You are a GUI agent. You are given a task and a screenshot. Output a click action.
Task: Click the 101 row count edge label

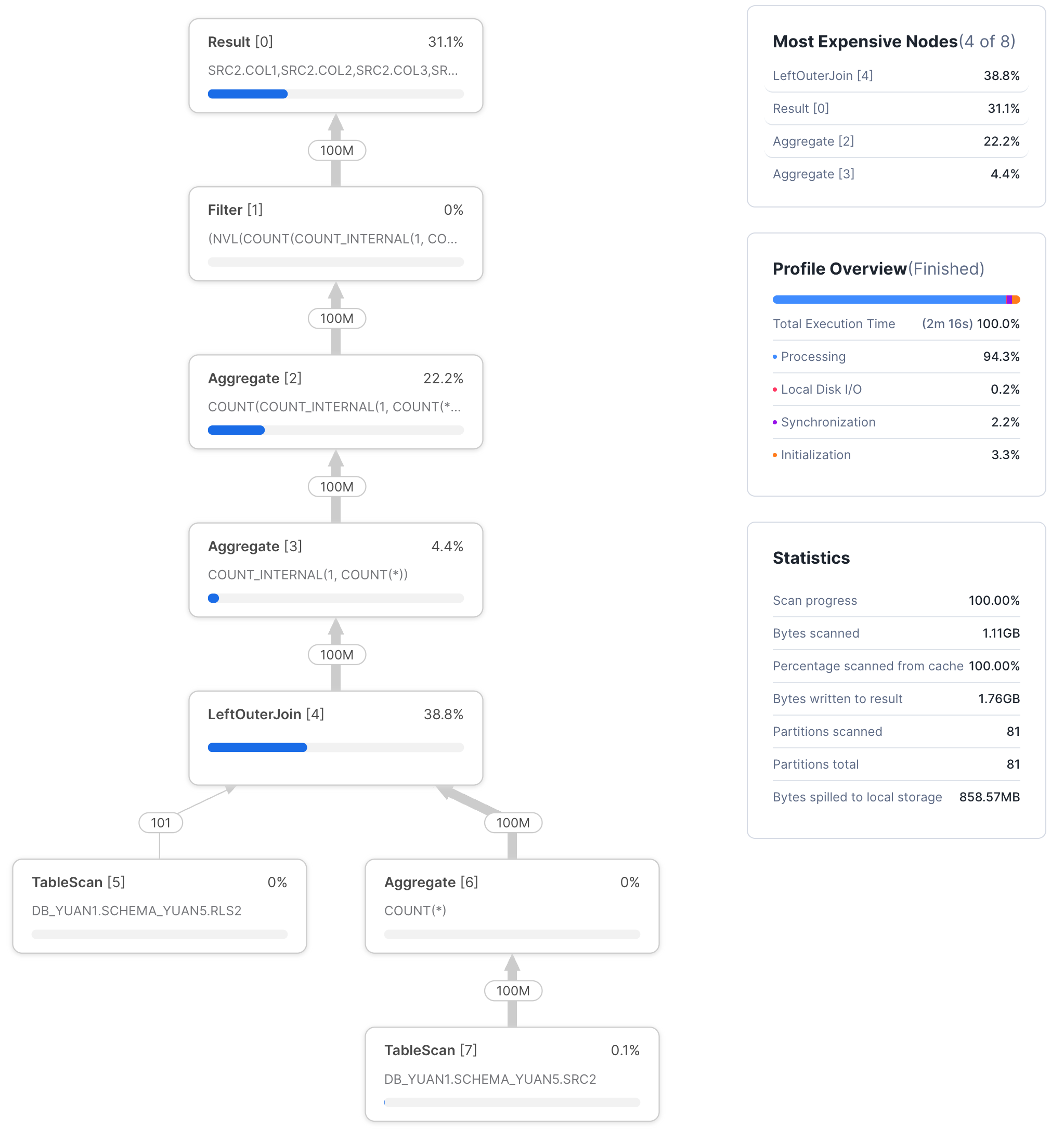pyautogui.click(x=161, y=822)
